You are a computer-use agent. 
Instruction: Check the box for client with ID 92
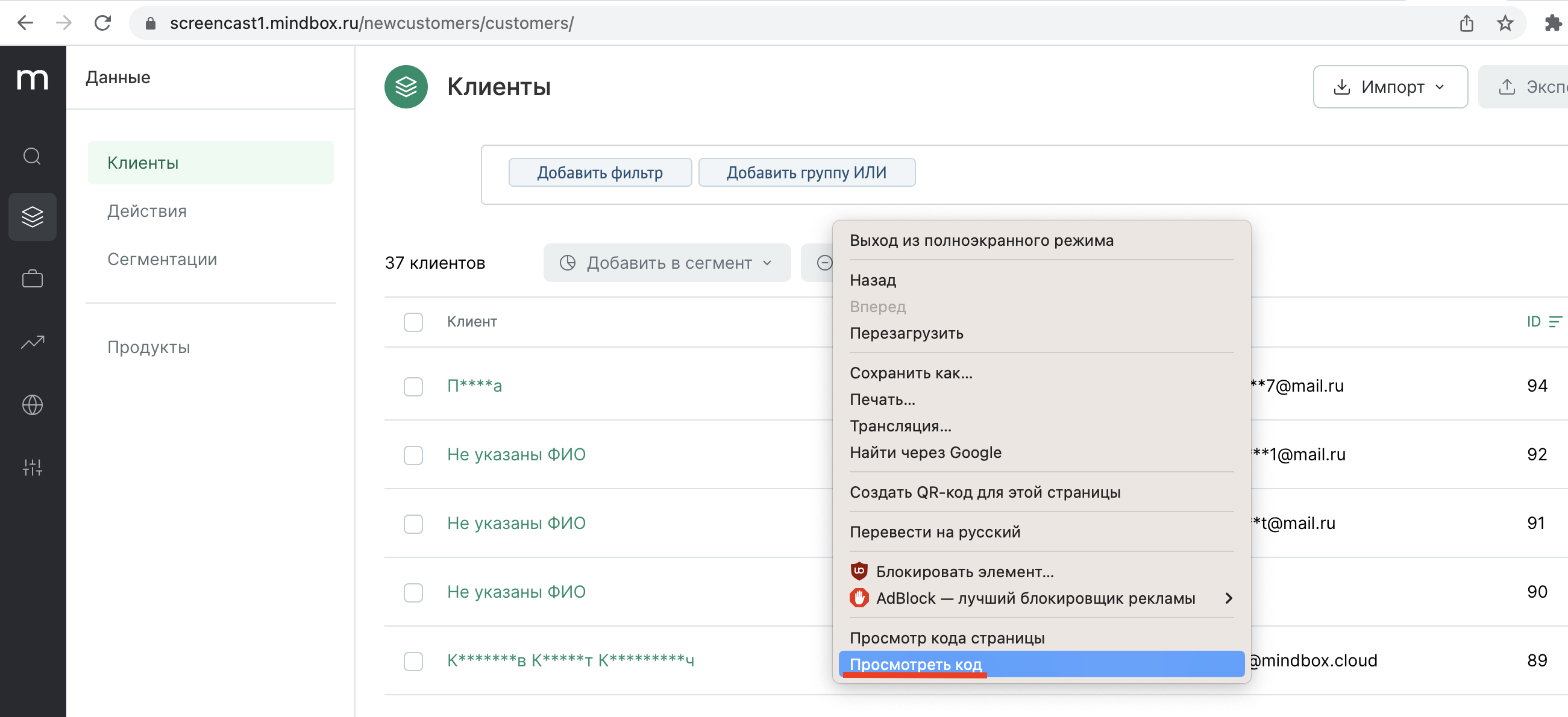pyautogui.click(x=413, y=456)
